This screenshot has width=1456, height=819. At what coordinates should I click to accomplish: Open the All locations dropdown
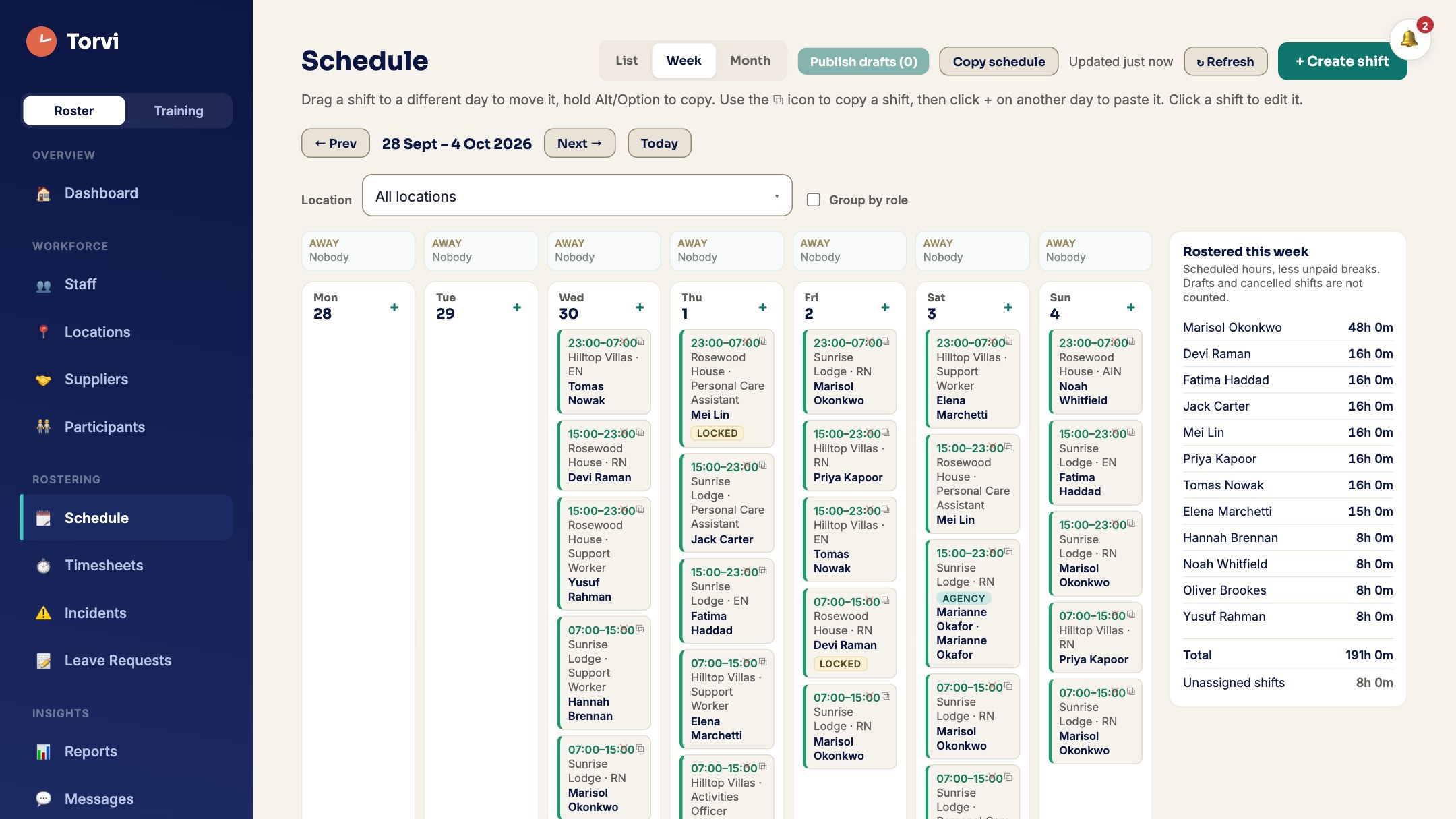577,195
